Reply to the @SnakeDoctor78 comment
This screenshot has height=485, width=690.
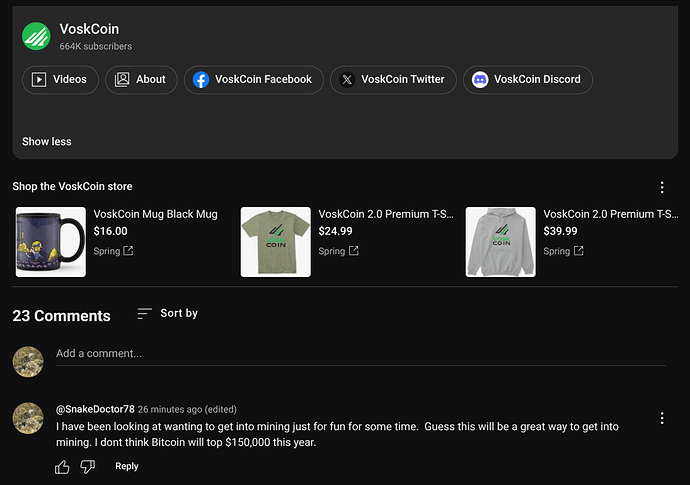coord(127,466)
